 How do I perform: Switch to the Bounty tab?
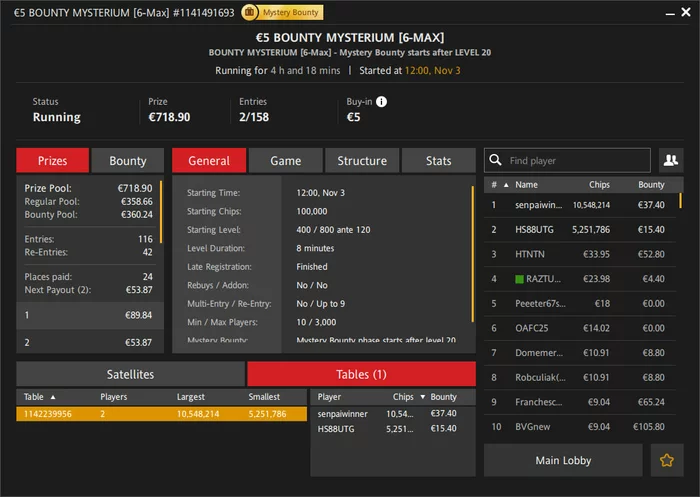coord(128,160)
